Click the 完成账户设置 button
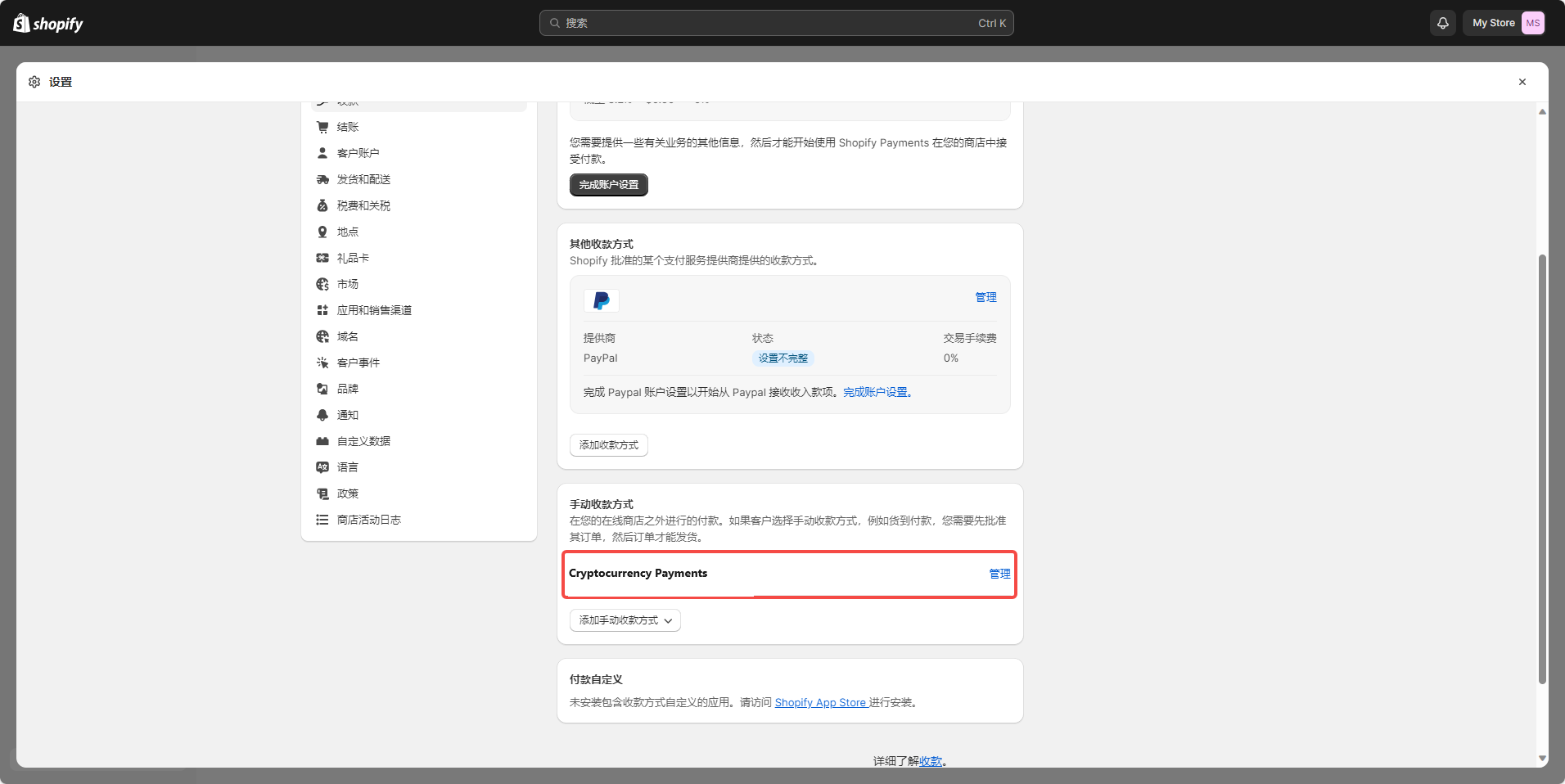This screenshot has width=1565, height=784. click(609, 185)
